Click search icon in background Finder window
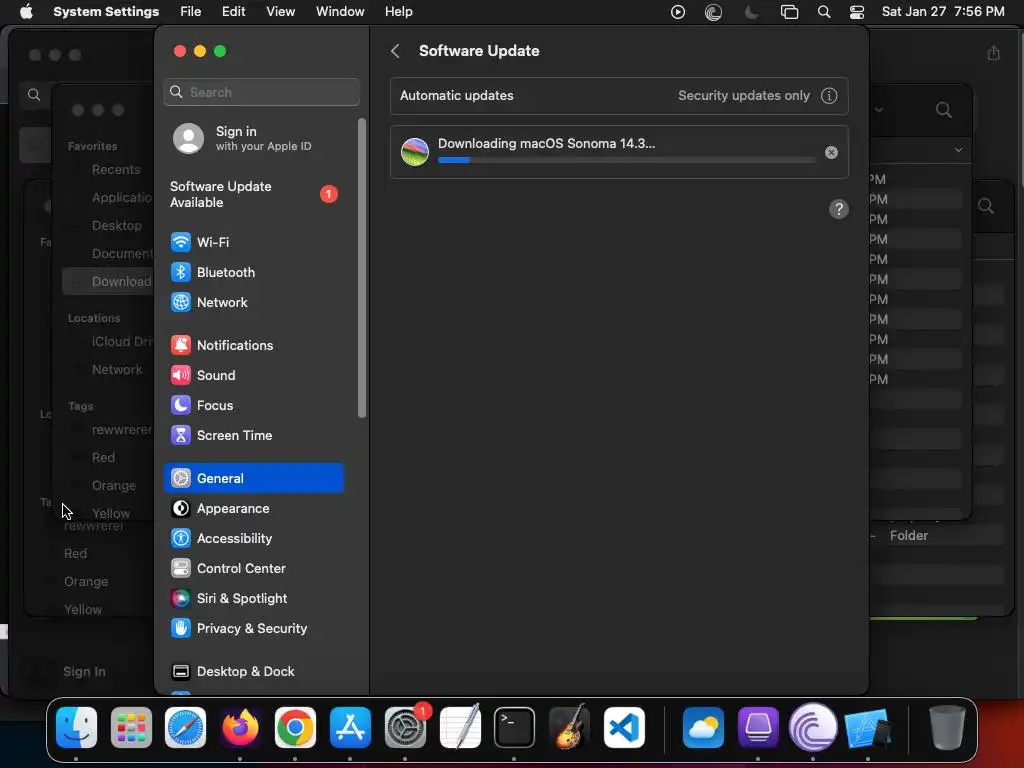This screenshot has height=768, width=1024. click(943, 110)
